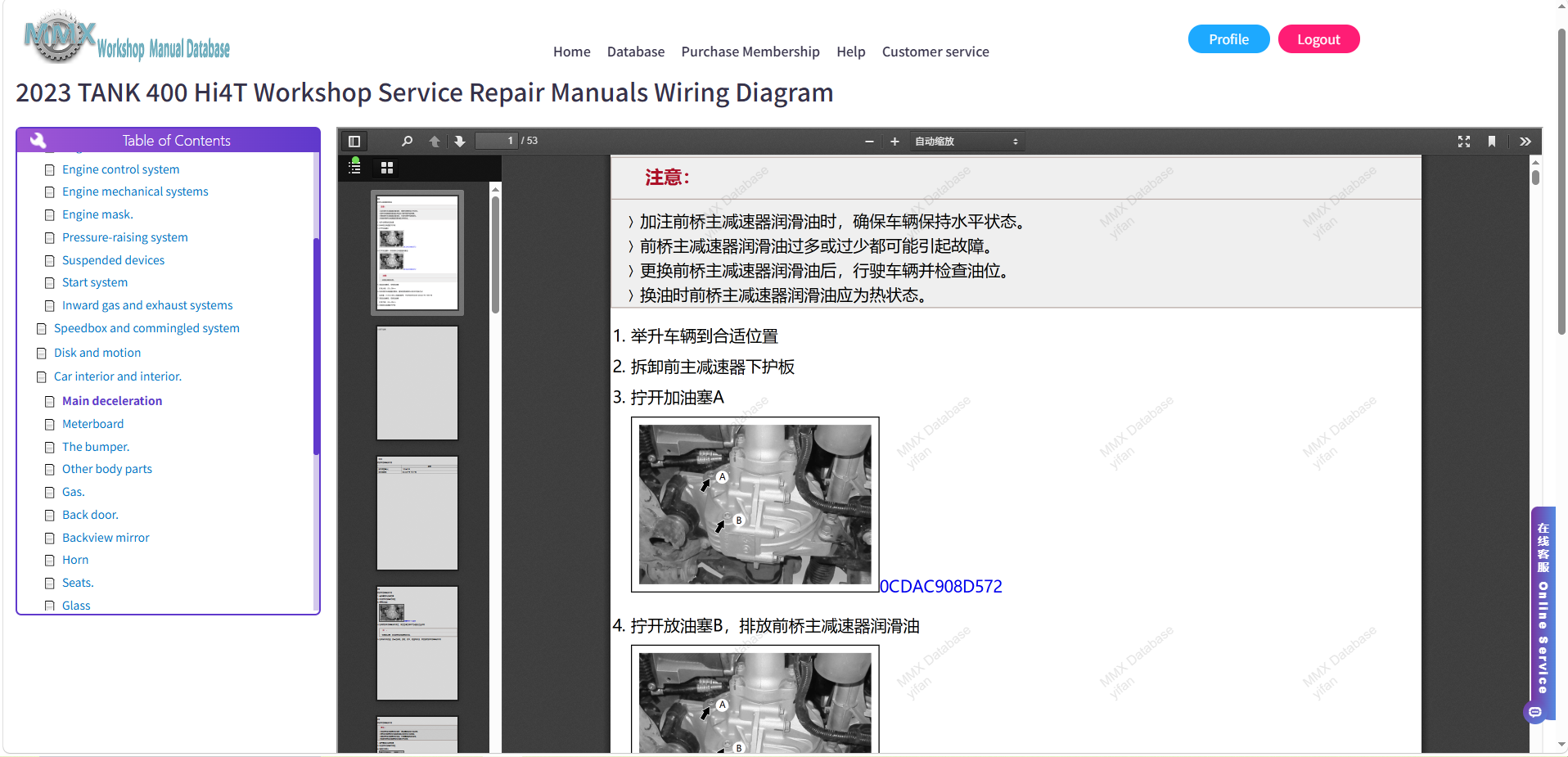The height and width of the screenshot is (757, 1568).
Task: Open Start system entry
Action: 95,282
